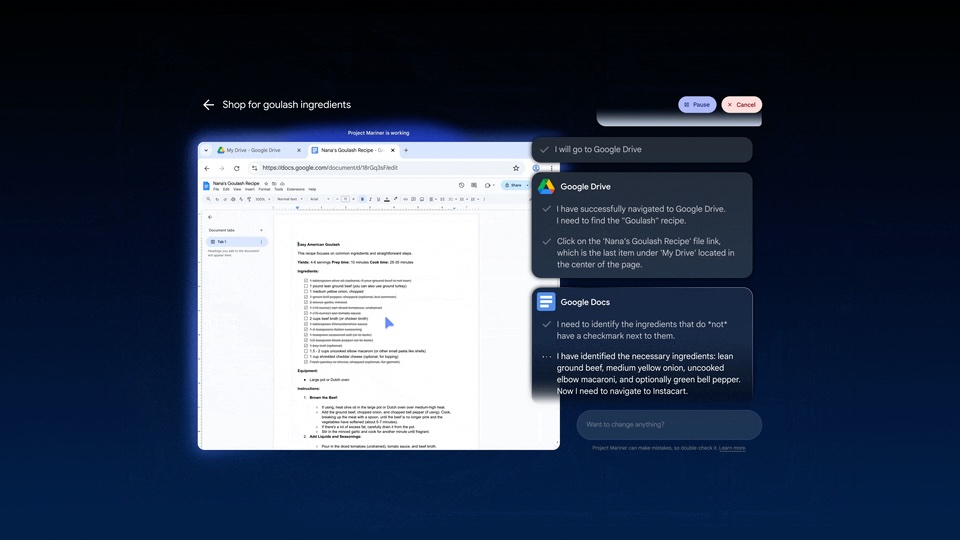Open new browser tab with plus button
This screenshot has height=540, width=960.
pyautogui.click(x=406, y=150)
